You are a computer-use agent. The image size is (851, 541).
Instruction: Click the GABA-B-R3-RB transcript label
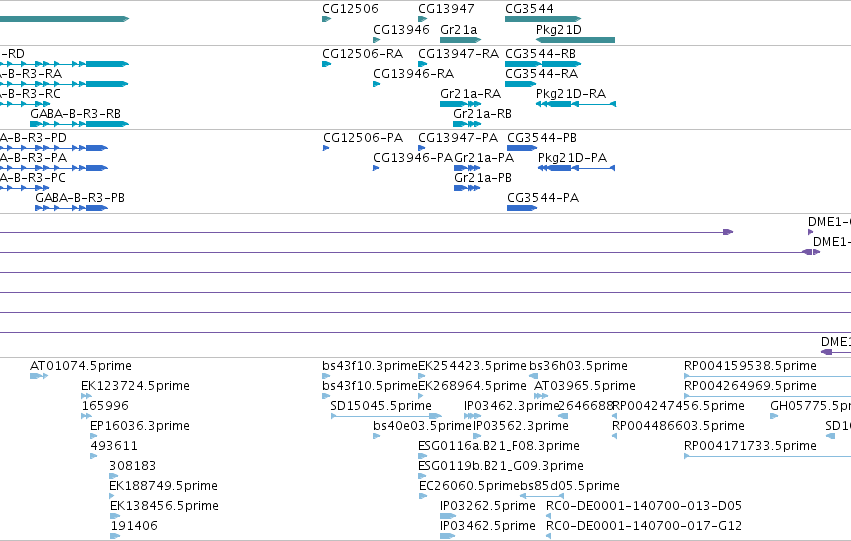75,114
